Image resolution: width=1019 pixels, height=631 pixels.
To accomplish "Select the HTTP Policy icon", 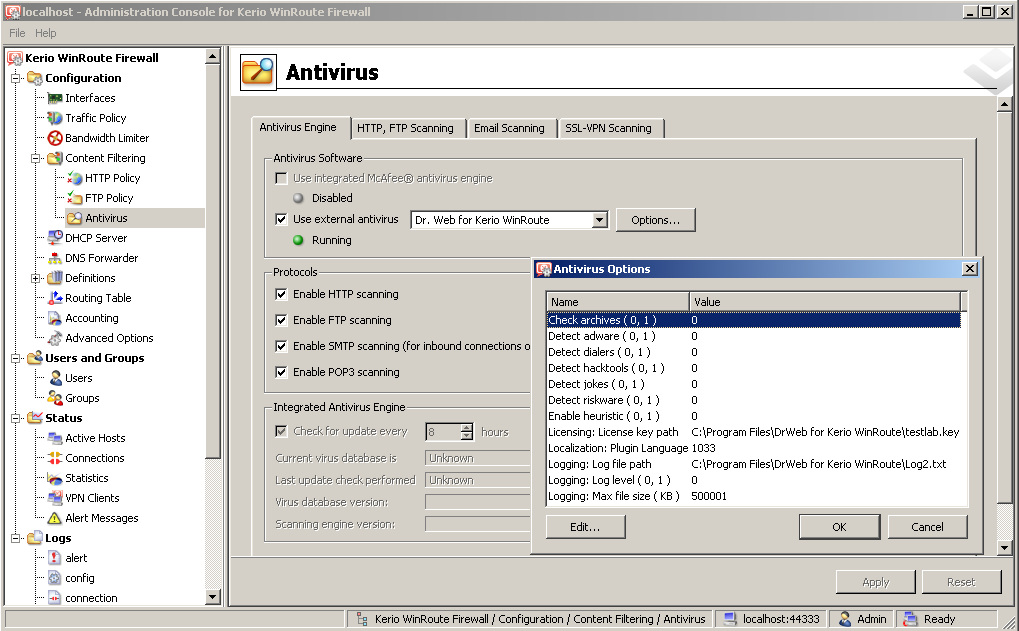I will 75,178.
